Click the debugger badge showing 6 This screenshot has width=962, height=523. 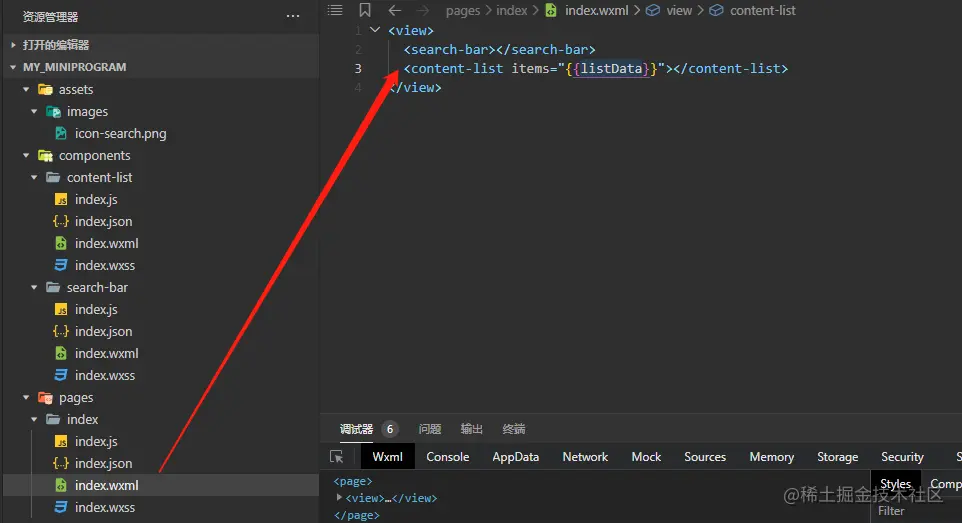click(390, 429)
